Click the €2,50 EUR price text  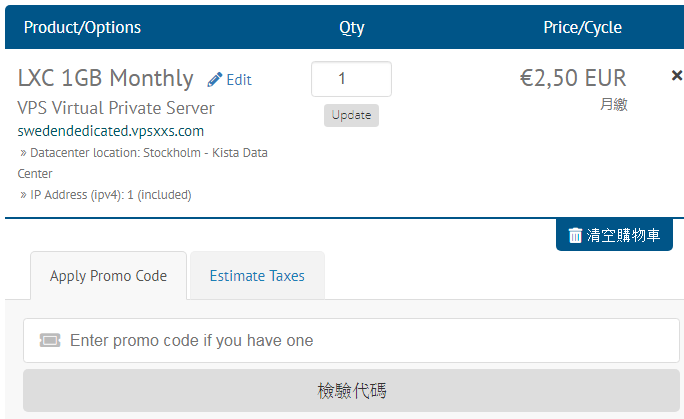[573, 78]
